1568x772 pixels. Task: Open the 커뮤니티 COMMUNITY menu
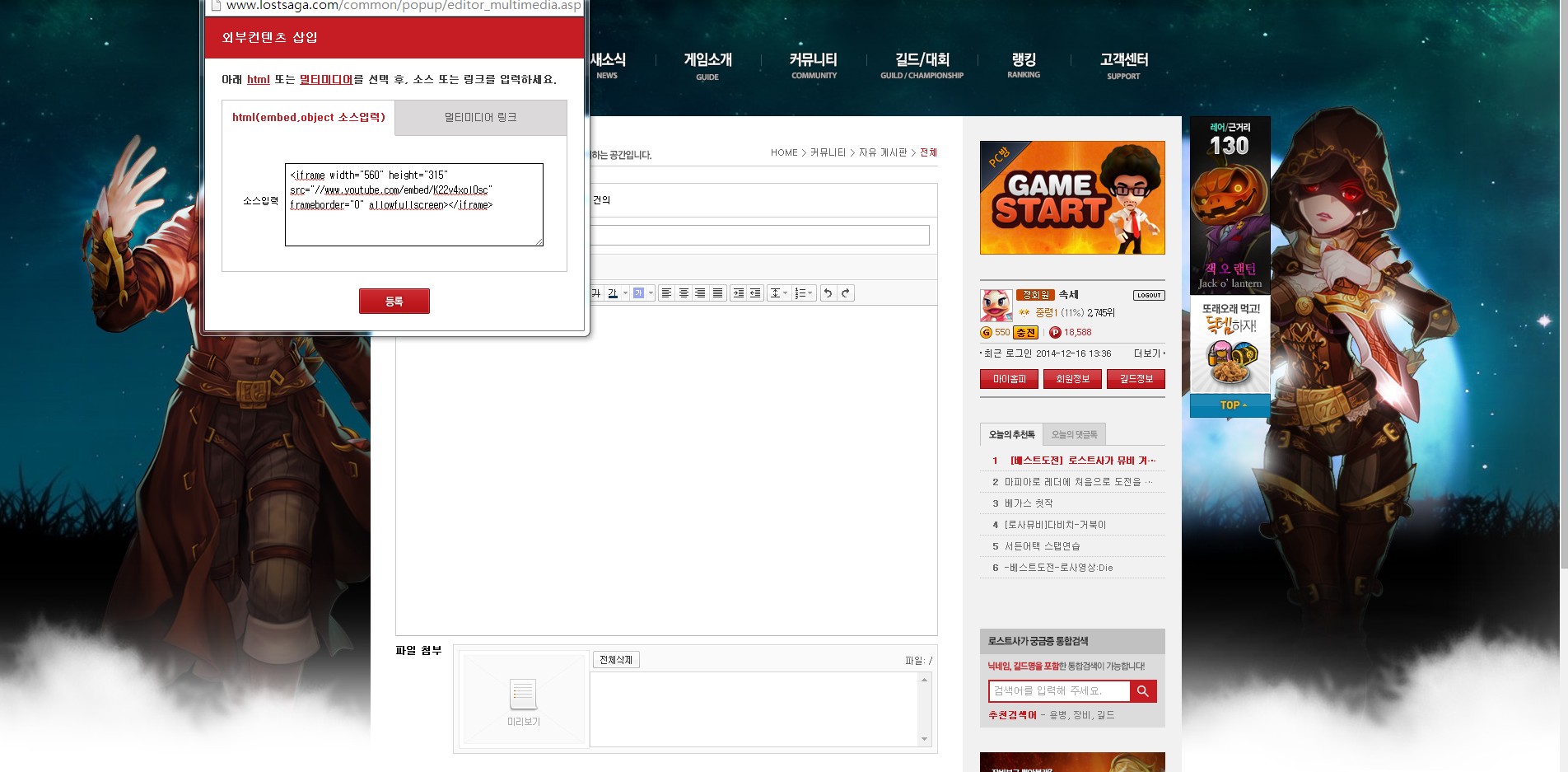(814, 66)
